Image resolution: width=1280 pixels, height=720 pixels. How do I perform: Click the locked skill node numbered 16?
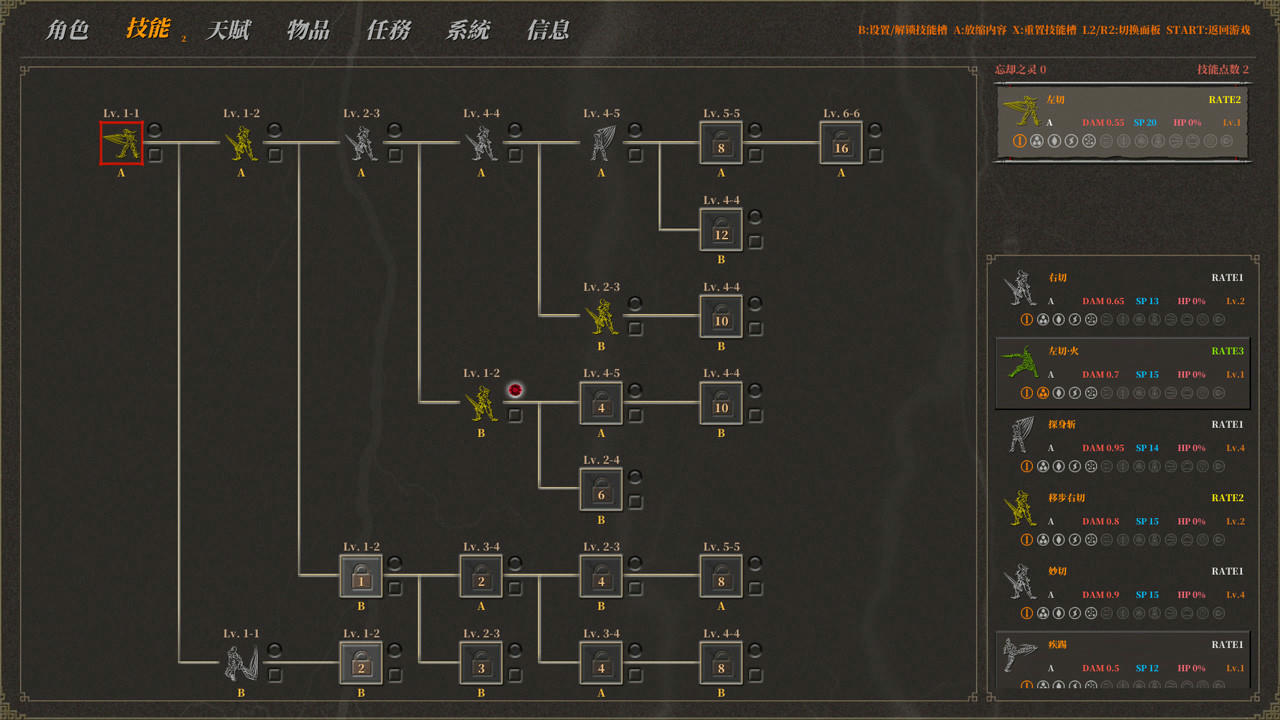point(841,143)
